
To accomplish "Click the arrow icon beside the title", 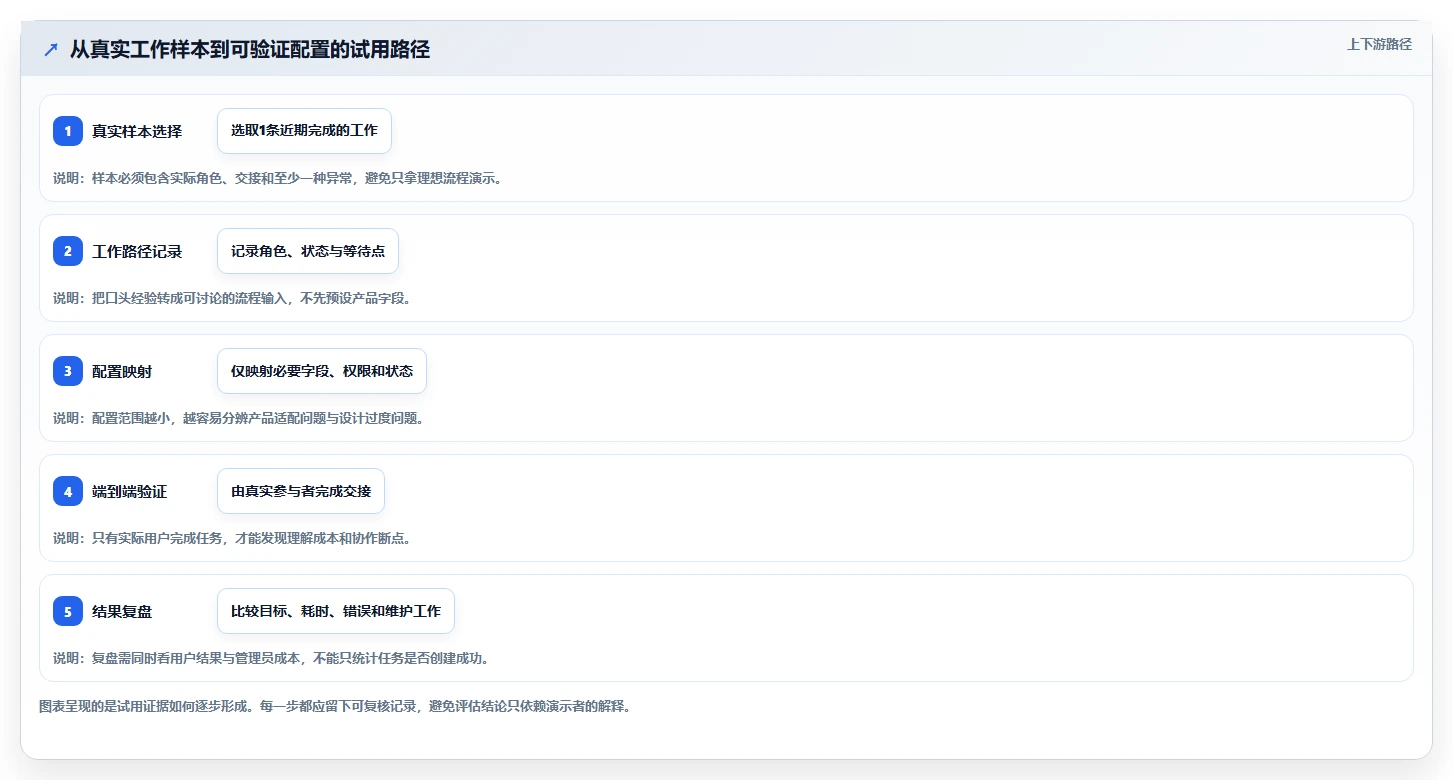I will 51,50.
